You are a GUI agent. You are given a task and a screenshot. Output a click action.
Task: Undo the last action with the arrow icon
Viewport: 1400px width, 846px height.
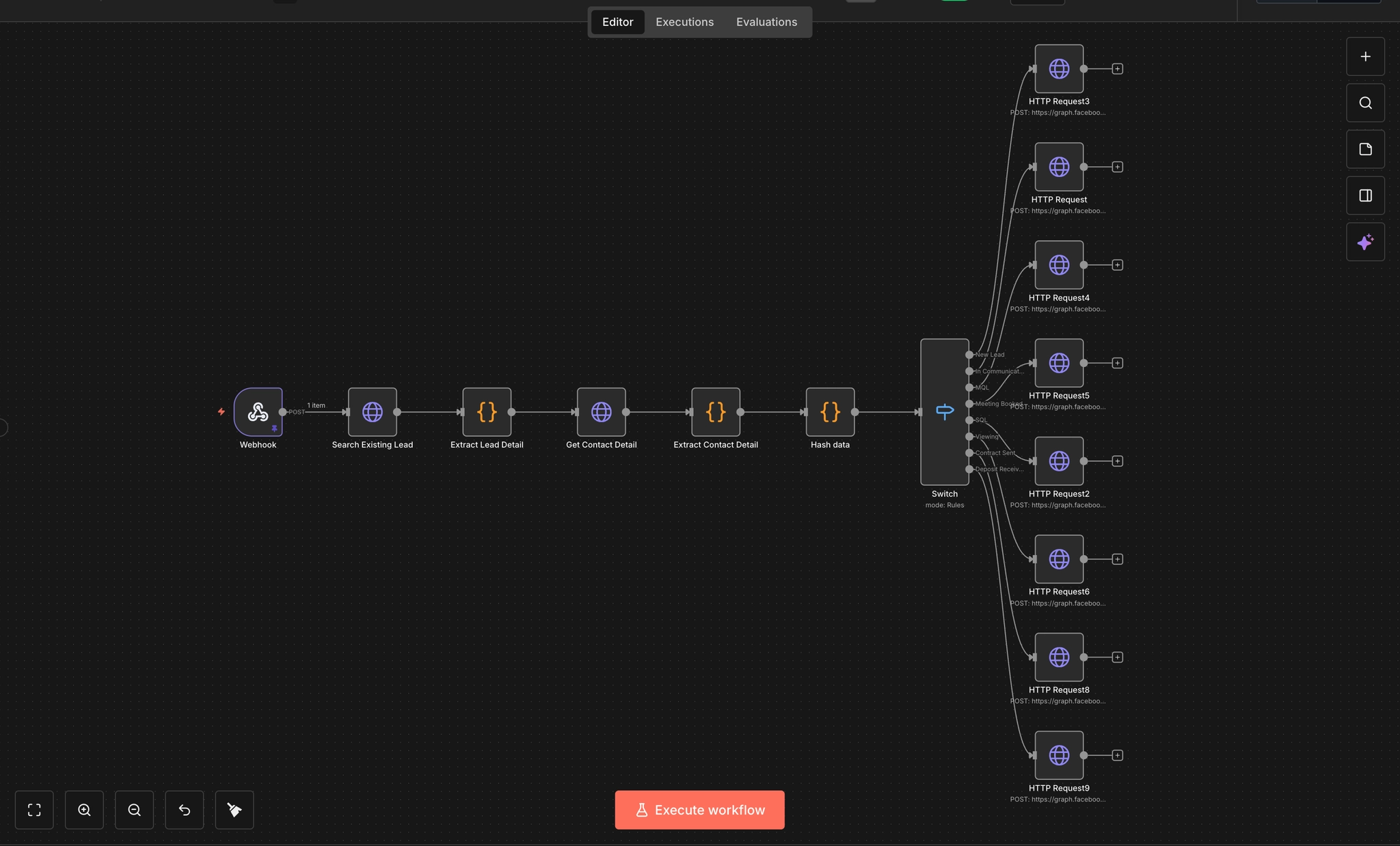pos(184,810)
